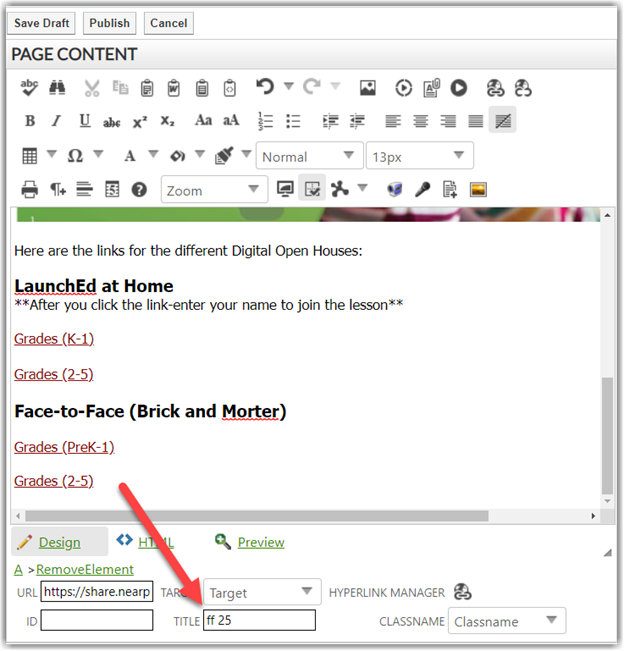The height and width of the screenshot is (651, 624).
Task: Open the Document Manager paperclip icon
Action: pyautogui.click(x=431, y=88)
